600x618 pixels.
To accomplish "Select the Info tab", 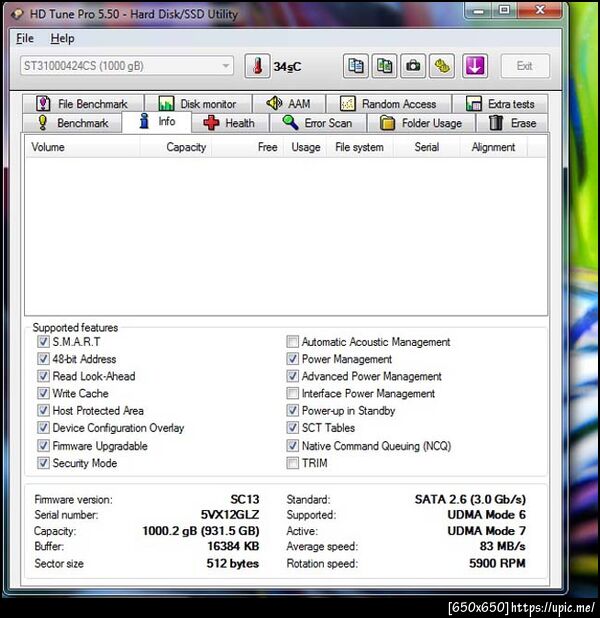I will pos(157,121).
